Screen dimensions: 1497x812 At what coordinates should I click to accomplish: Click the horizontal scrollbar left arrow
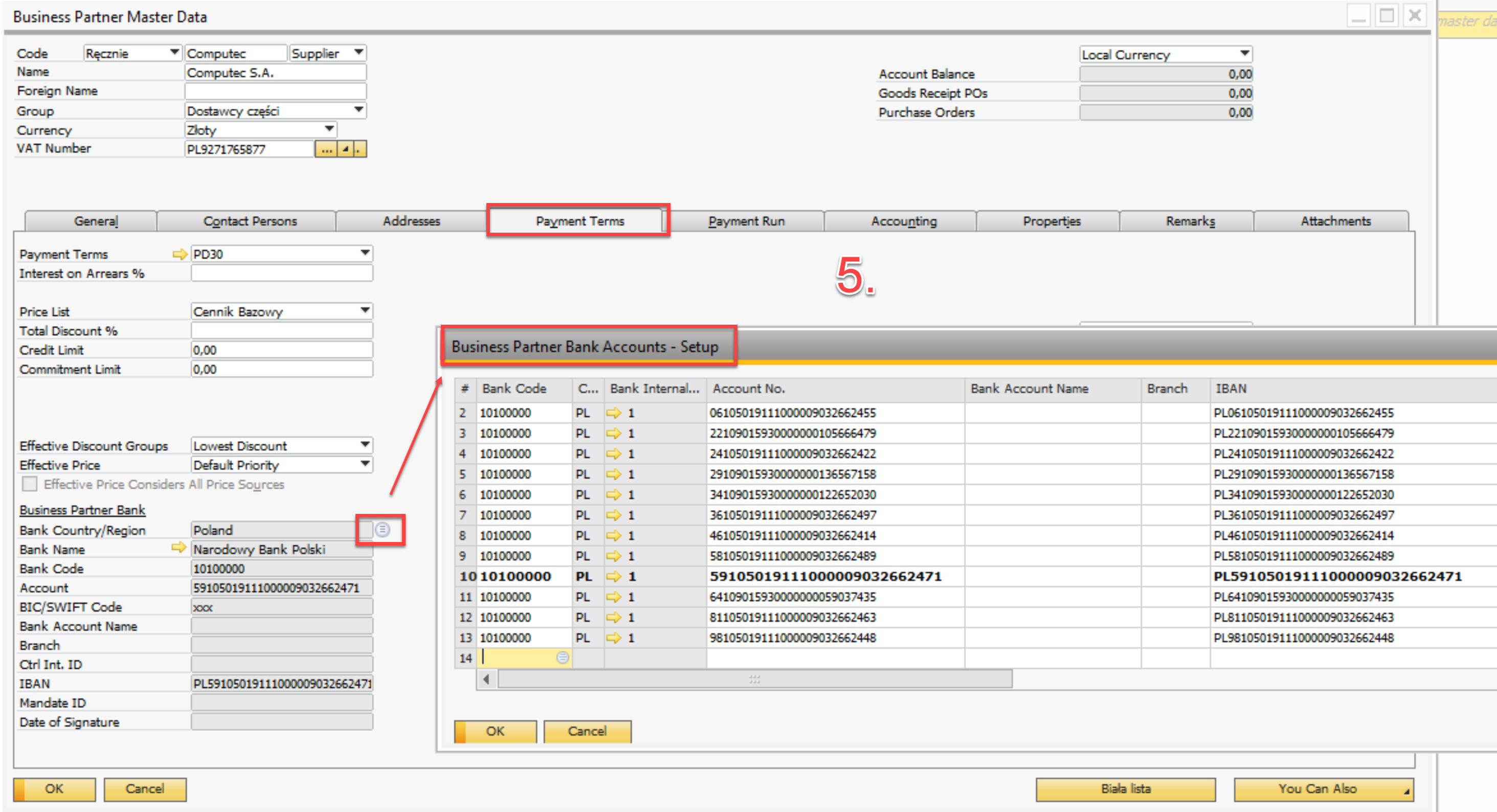[x=486, y=679]
